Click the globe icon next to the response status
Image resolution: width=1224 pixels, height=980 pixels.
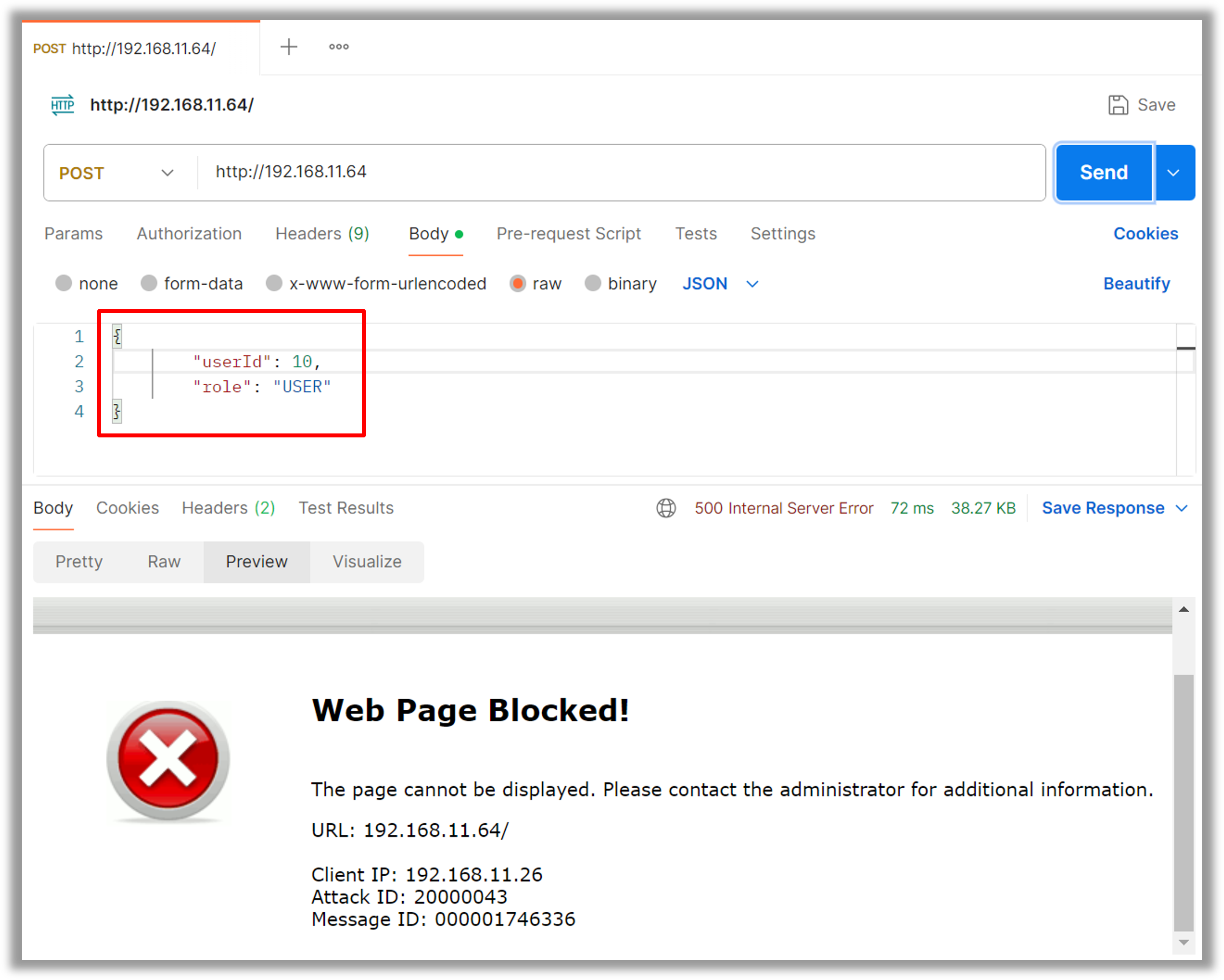click(666, 508)
